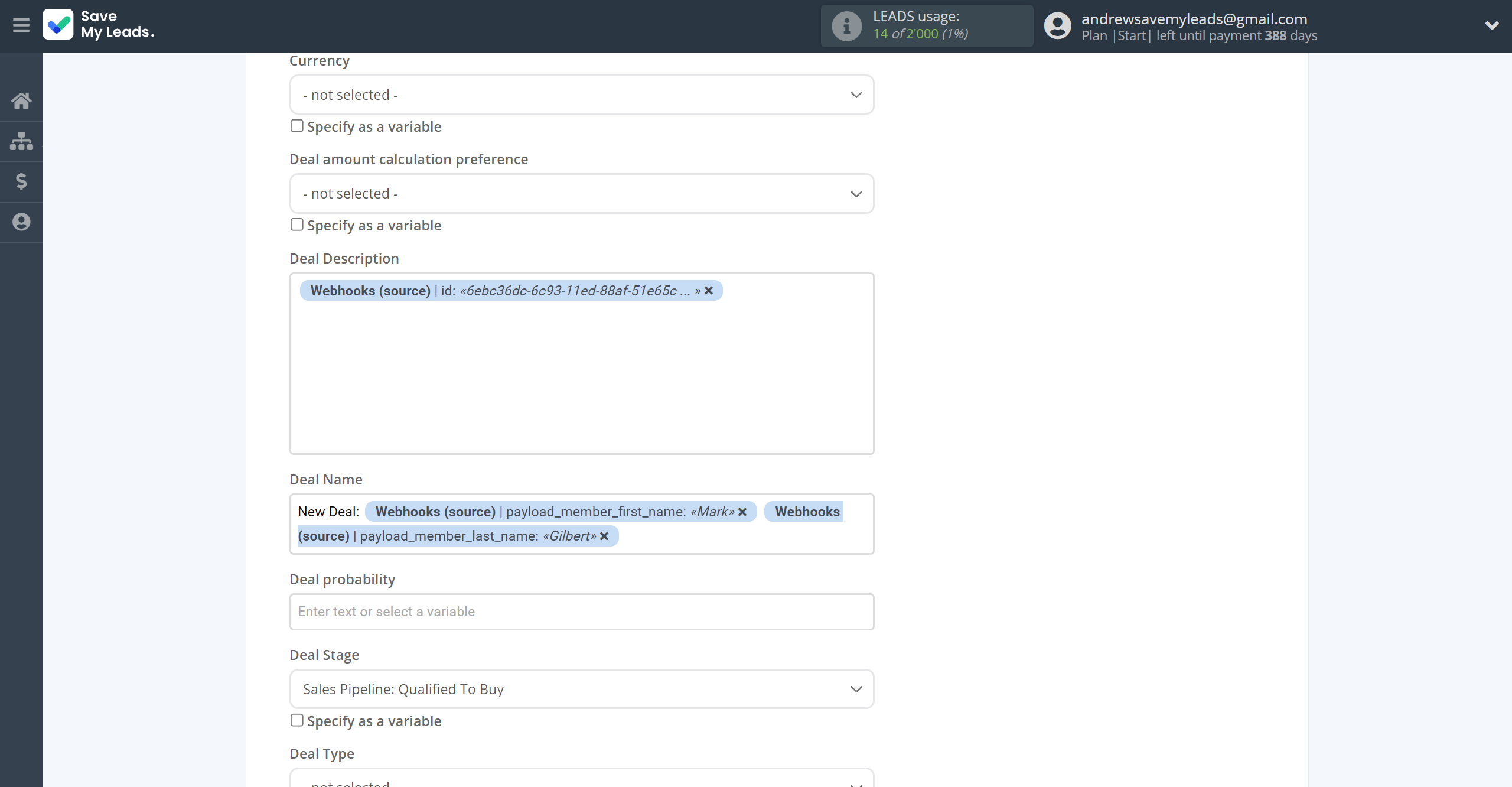Open the Deal Type dropdown

pos(582,778)
